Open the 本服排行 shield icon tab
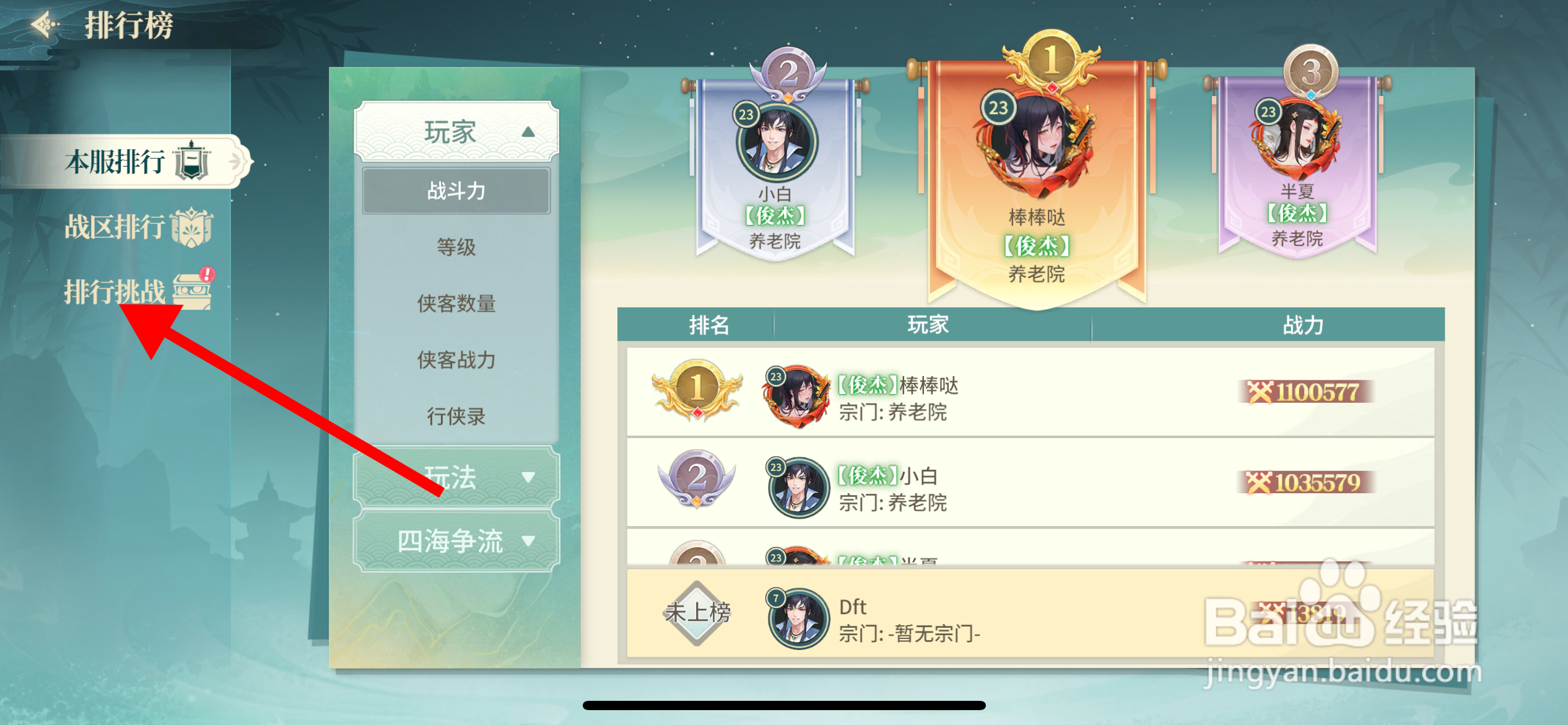1568x725 pixels. pyautogui.click(x=192, y=161)
